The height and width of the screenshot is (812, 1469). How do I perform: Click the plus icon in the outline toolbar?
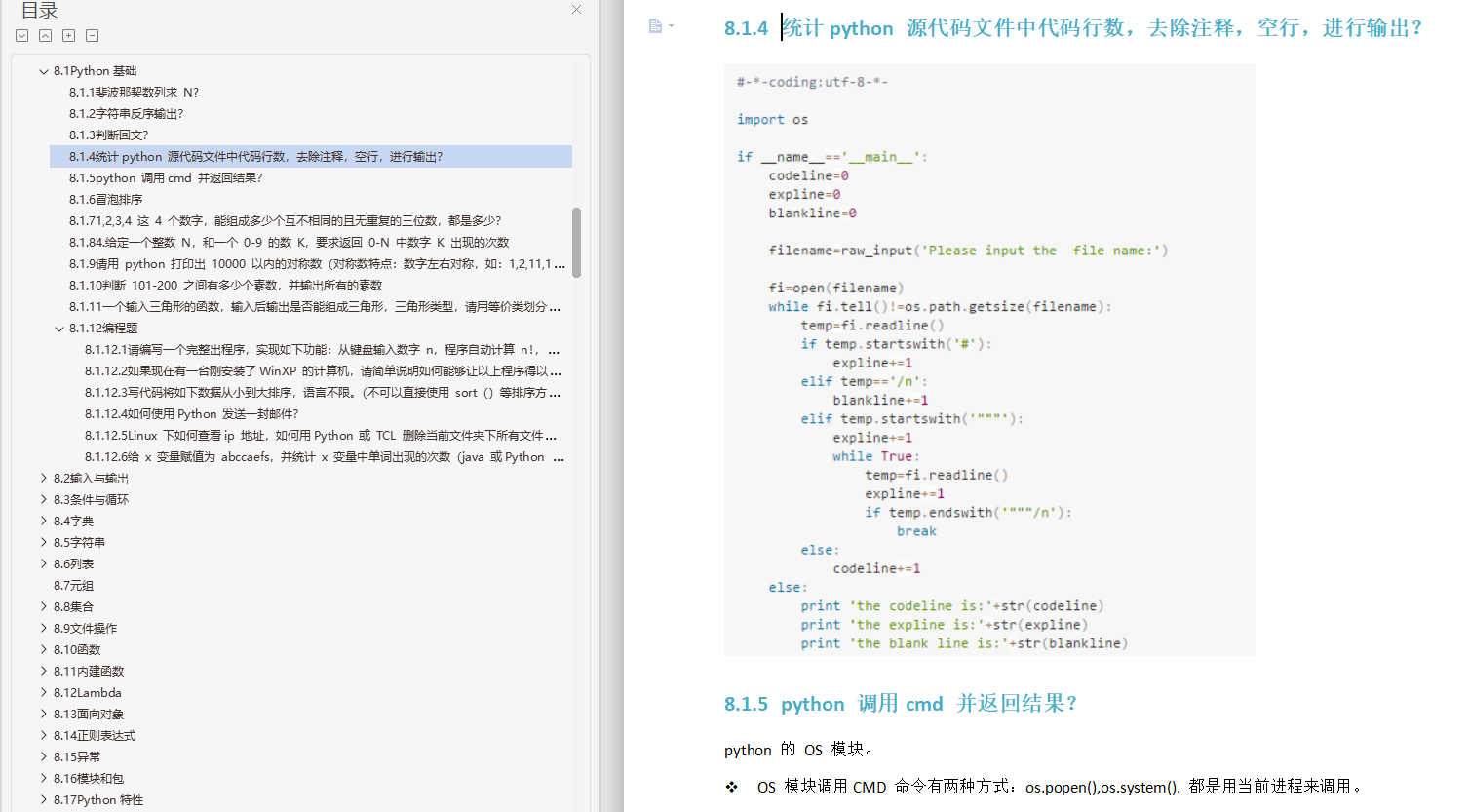pyautogui.click(x=69, y=35)
